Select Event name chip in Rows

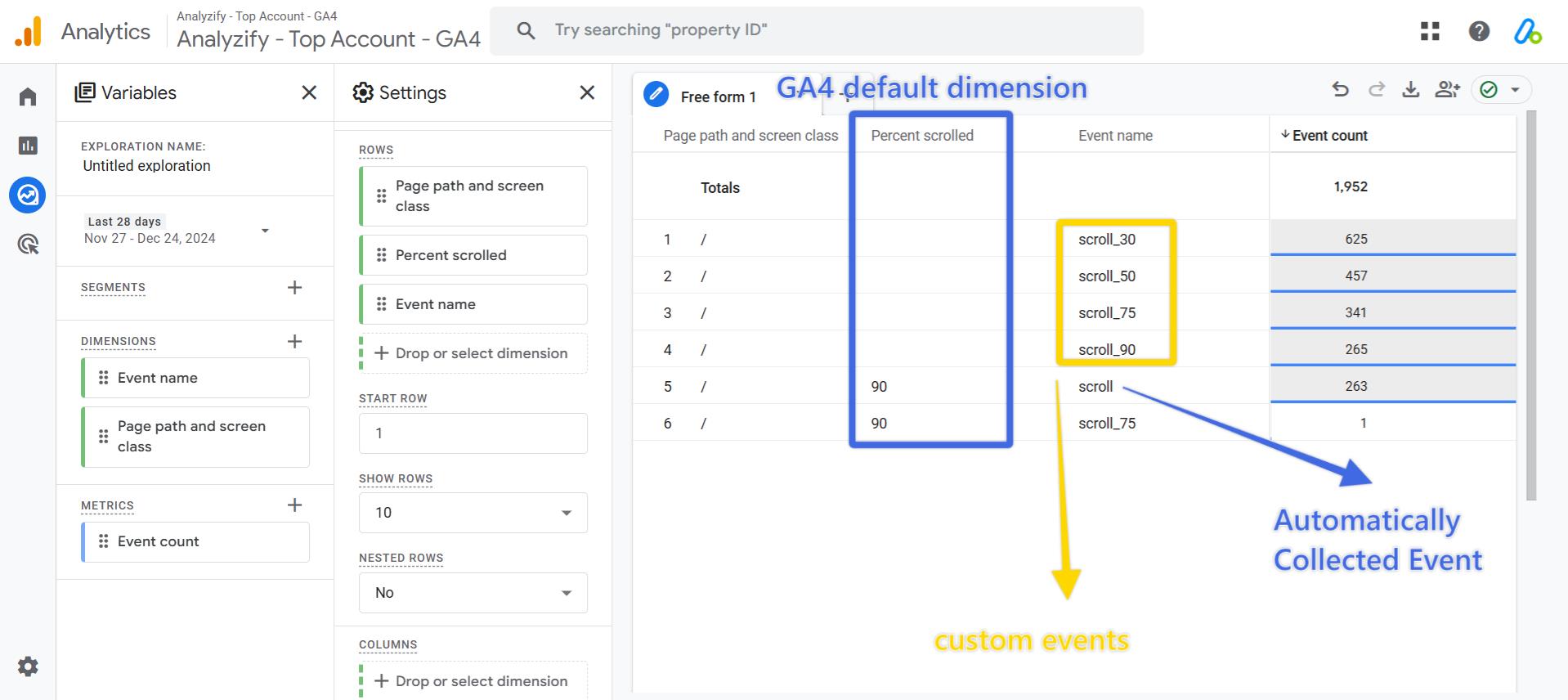[x=473, y=304]
